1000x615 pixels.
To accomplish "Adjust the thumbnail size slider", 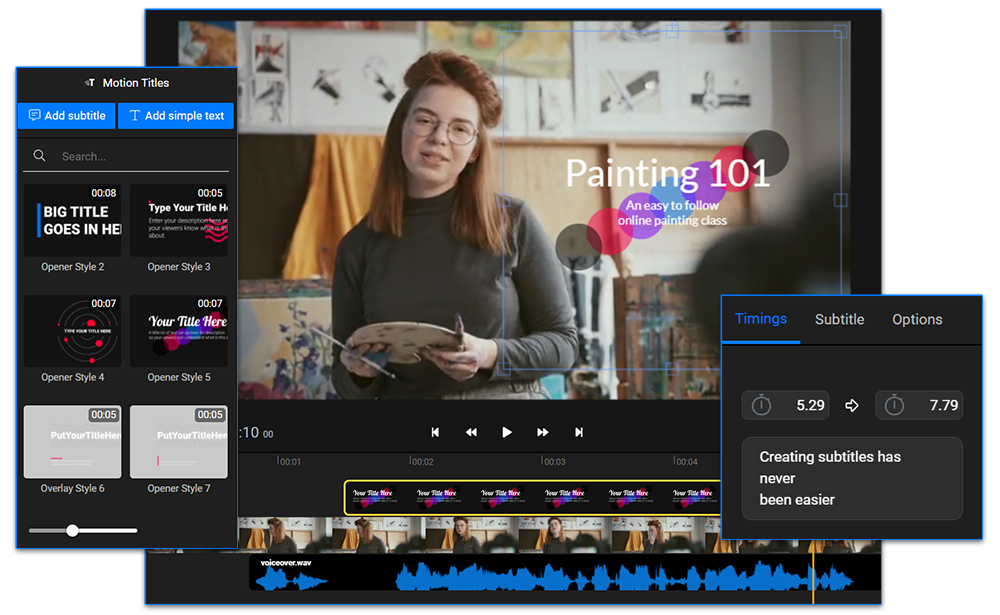I will tap(72, 530).
